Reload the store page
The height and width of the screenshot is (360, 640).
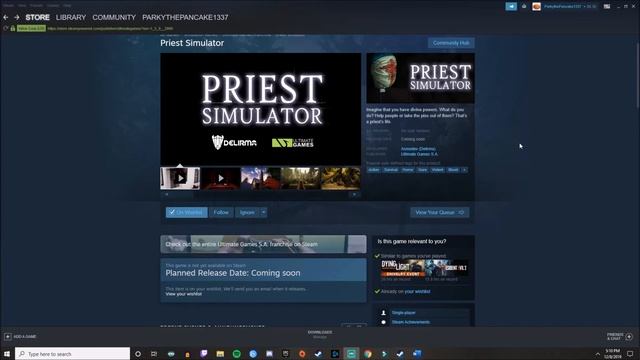pyautogui.click(x=5, y=29)
